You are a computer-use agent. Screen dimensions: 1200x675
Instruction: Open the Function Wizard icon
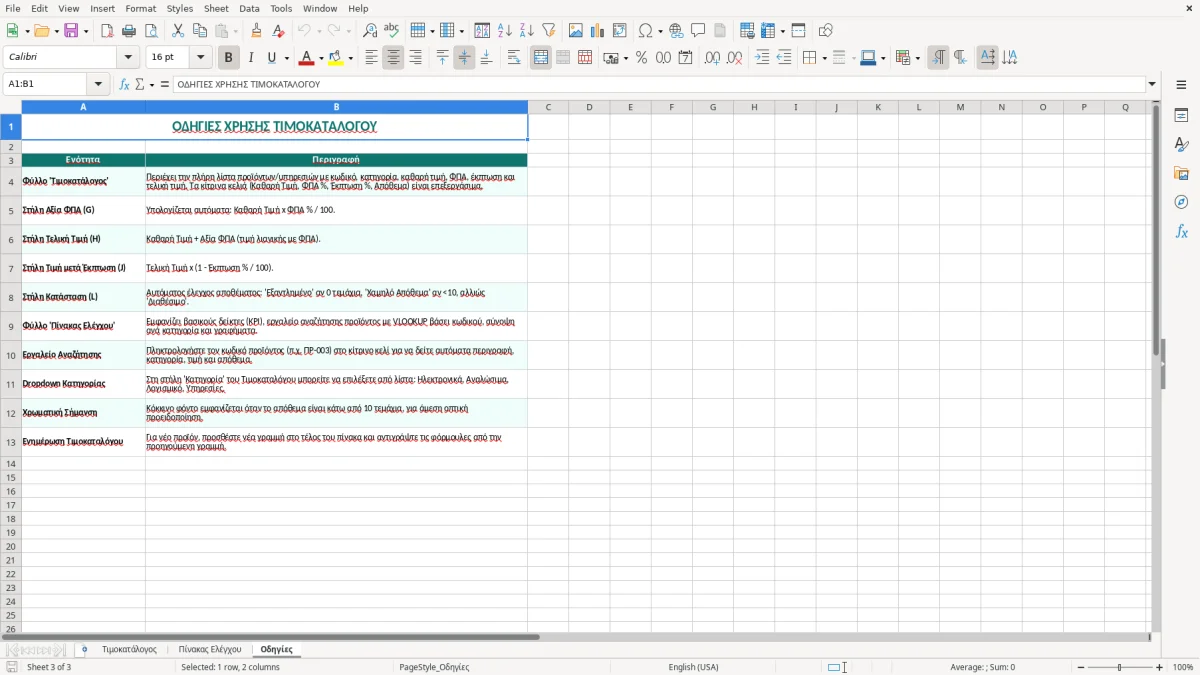(x=125, y=85)
